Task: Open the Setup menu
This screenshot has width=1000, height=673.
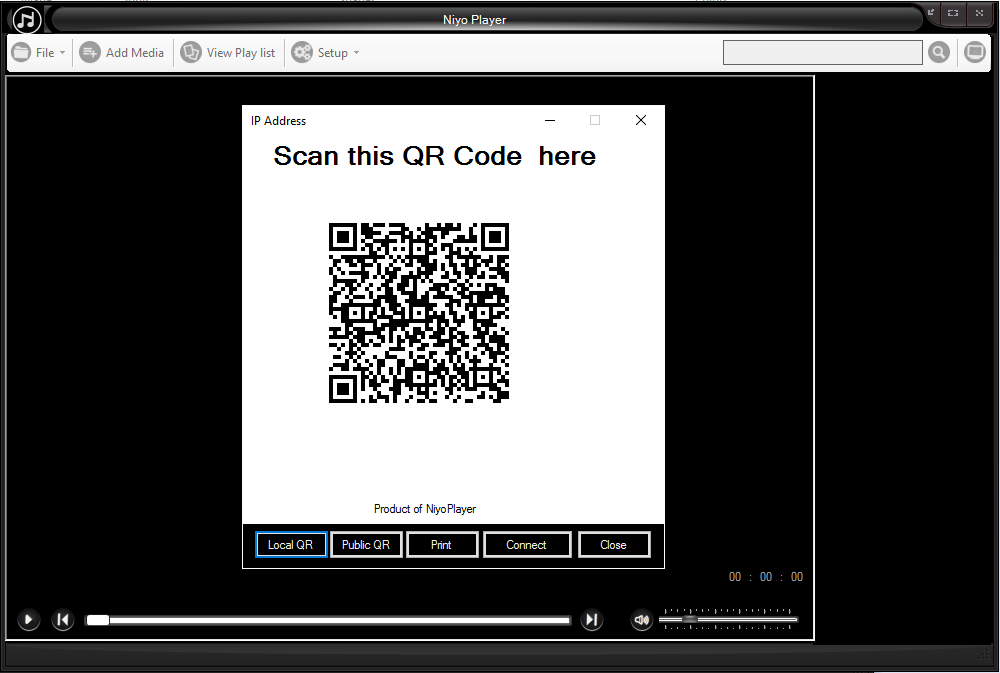Action: click(x=325, y=52)
